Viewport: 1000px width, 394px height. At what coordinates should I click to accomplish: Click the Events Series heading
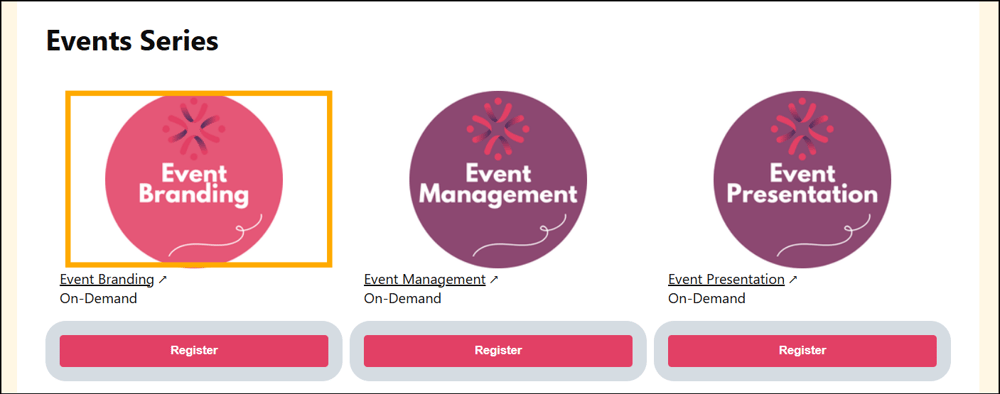(133, 41)
